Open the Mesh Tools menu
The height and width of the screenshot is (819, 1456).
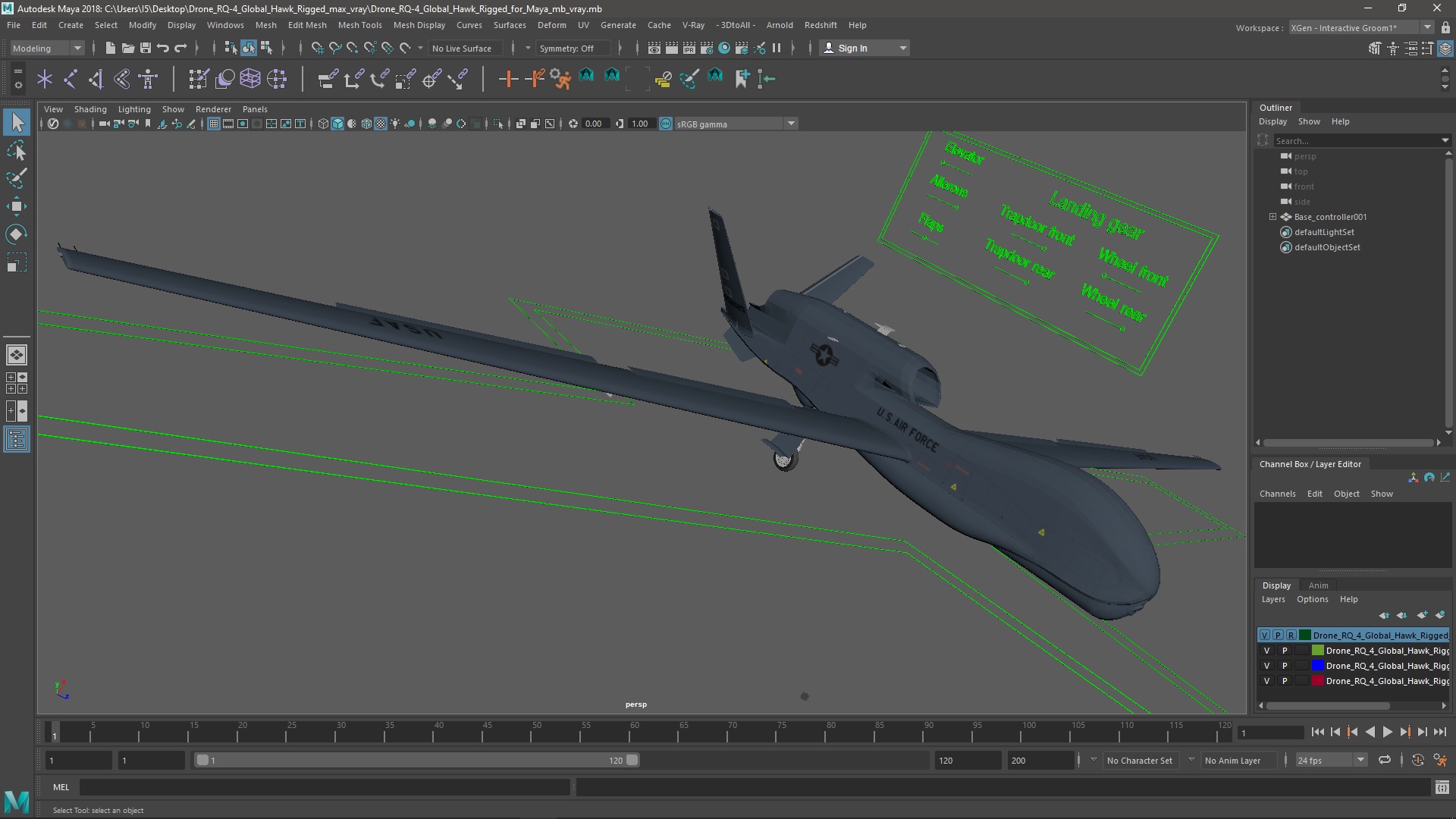click(359, 25)
